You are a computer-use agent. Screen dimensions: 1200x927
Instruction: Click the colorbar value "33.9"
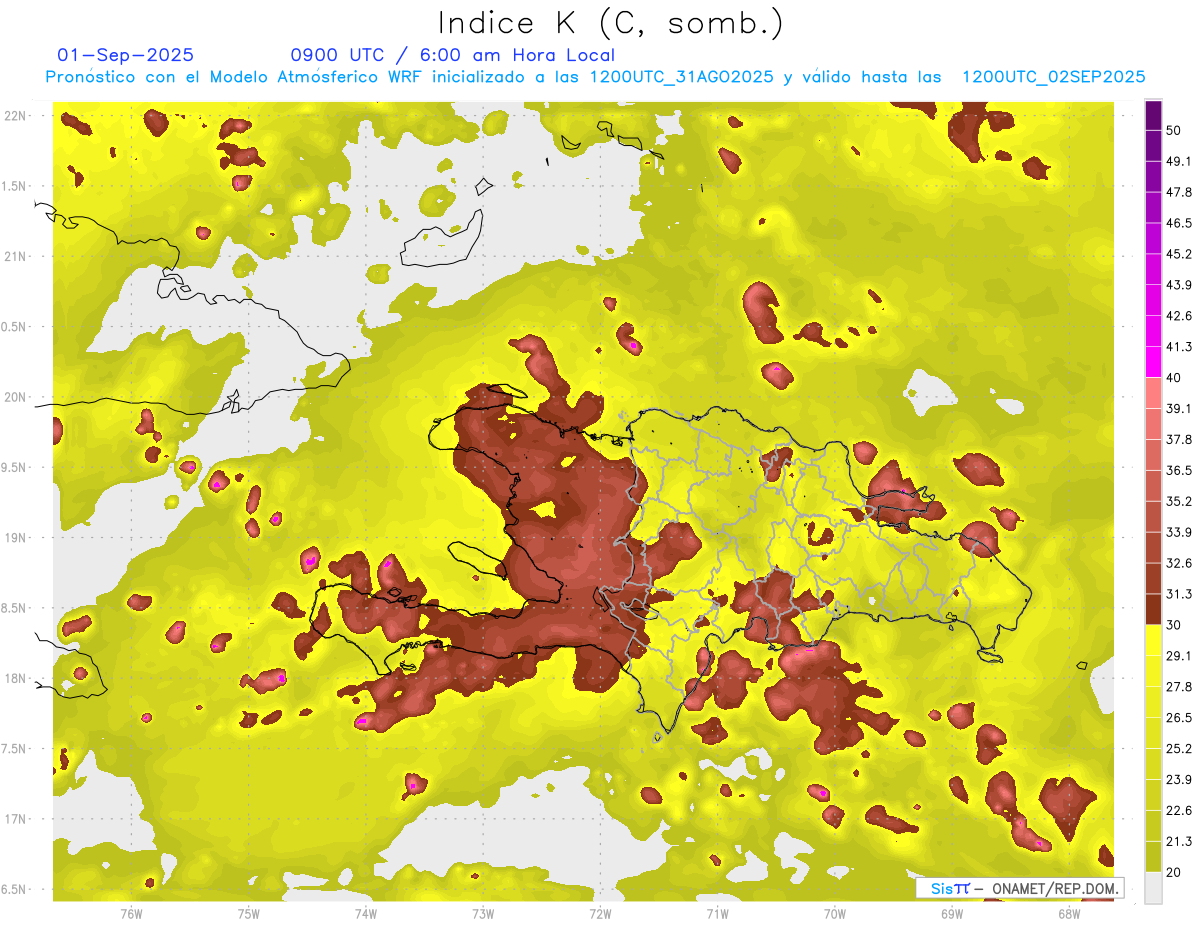pos(1179,532)
